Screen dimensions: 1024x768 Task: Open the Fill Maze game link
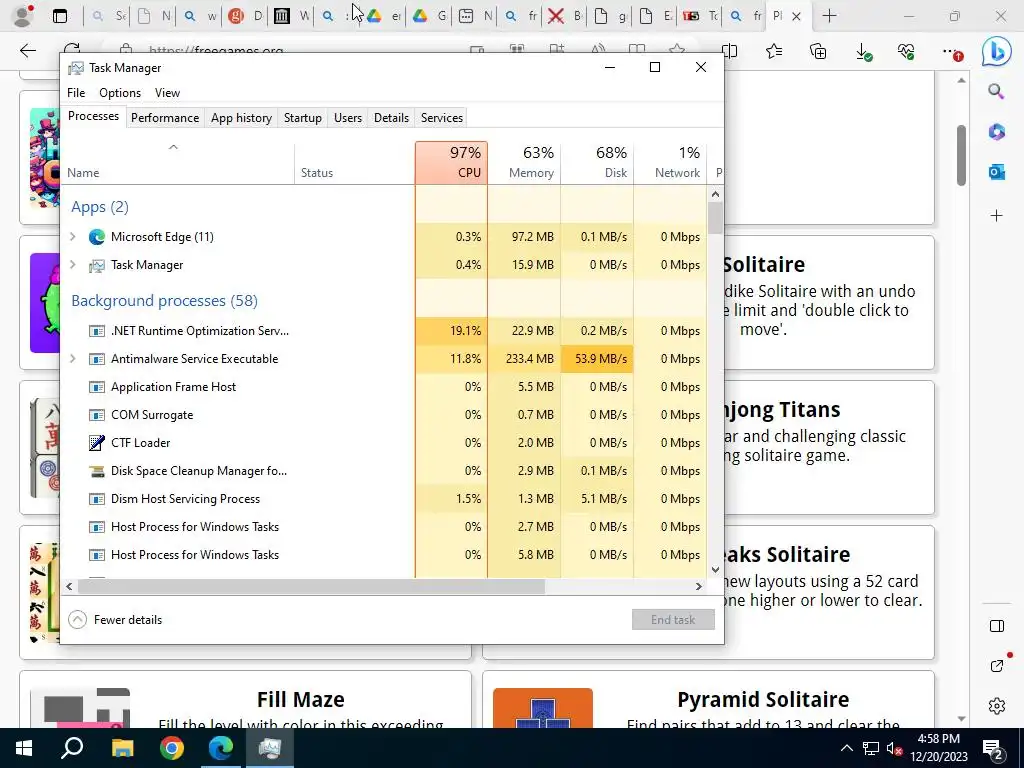[x=300, y=699]
